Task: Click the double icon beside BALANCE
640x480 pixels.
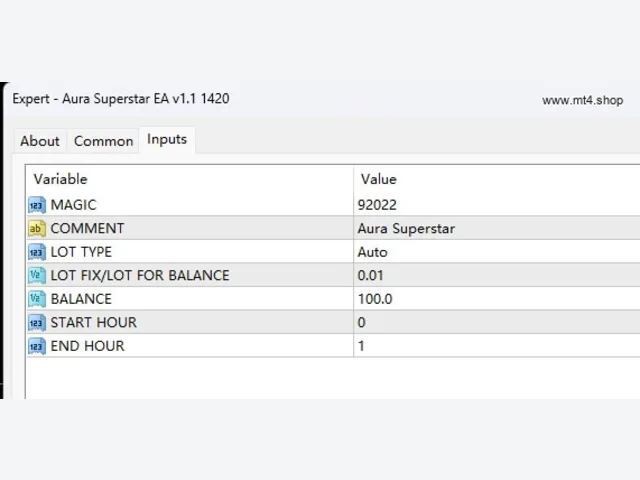Action: click(37, 299)
